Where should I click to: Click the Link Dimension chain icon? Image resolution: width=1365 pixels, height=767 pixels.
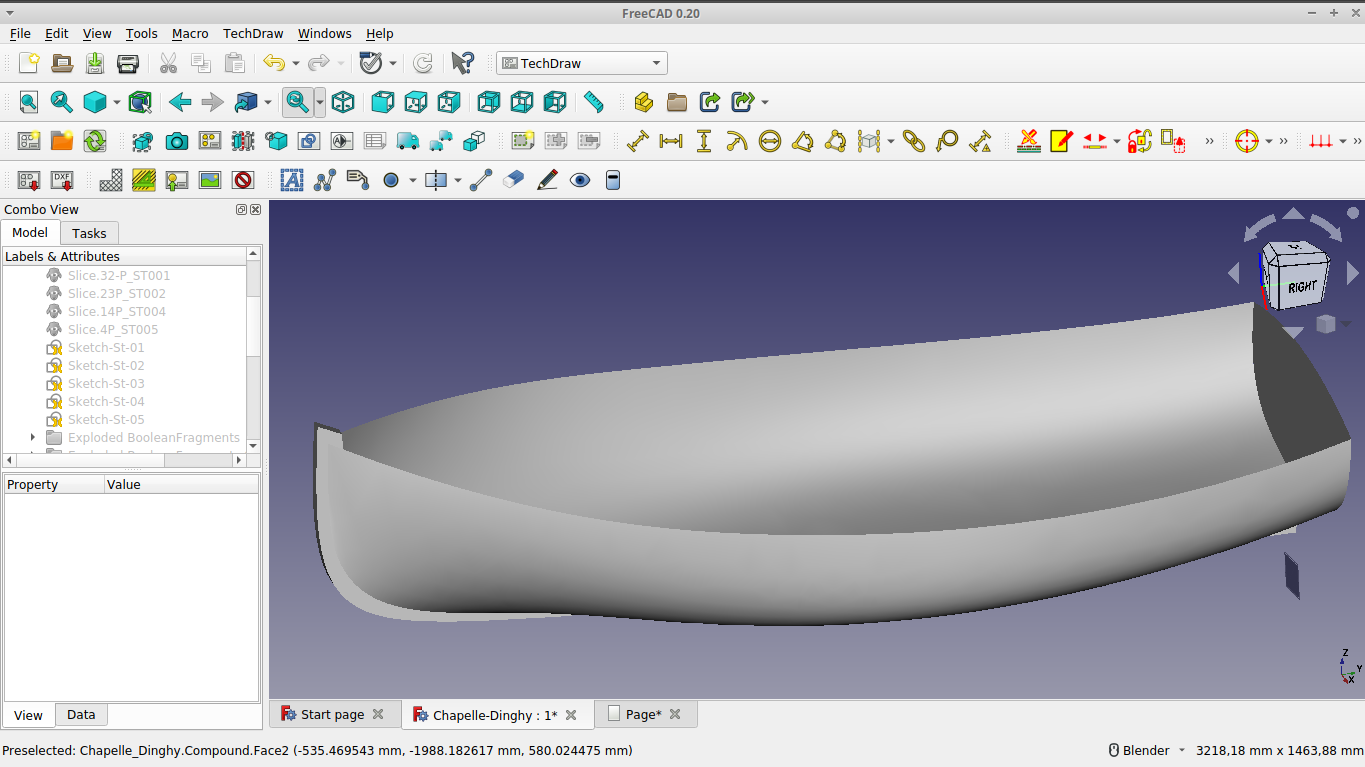click(x=914, y=141)
